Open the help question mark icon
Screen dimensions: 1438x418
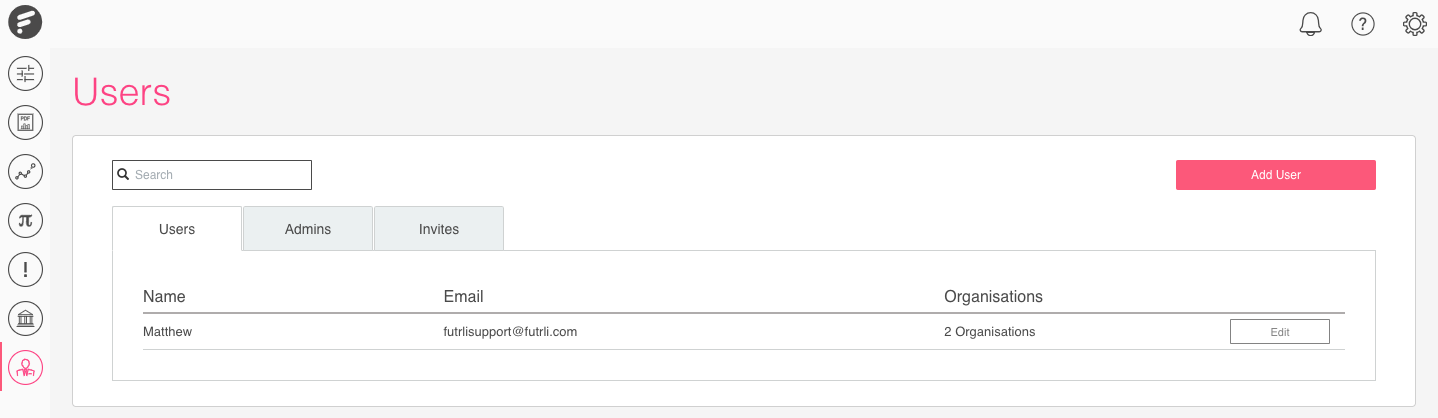click(1363, 24)
